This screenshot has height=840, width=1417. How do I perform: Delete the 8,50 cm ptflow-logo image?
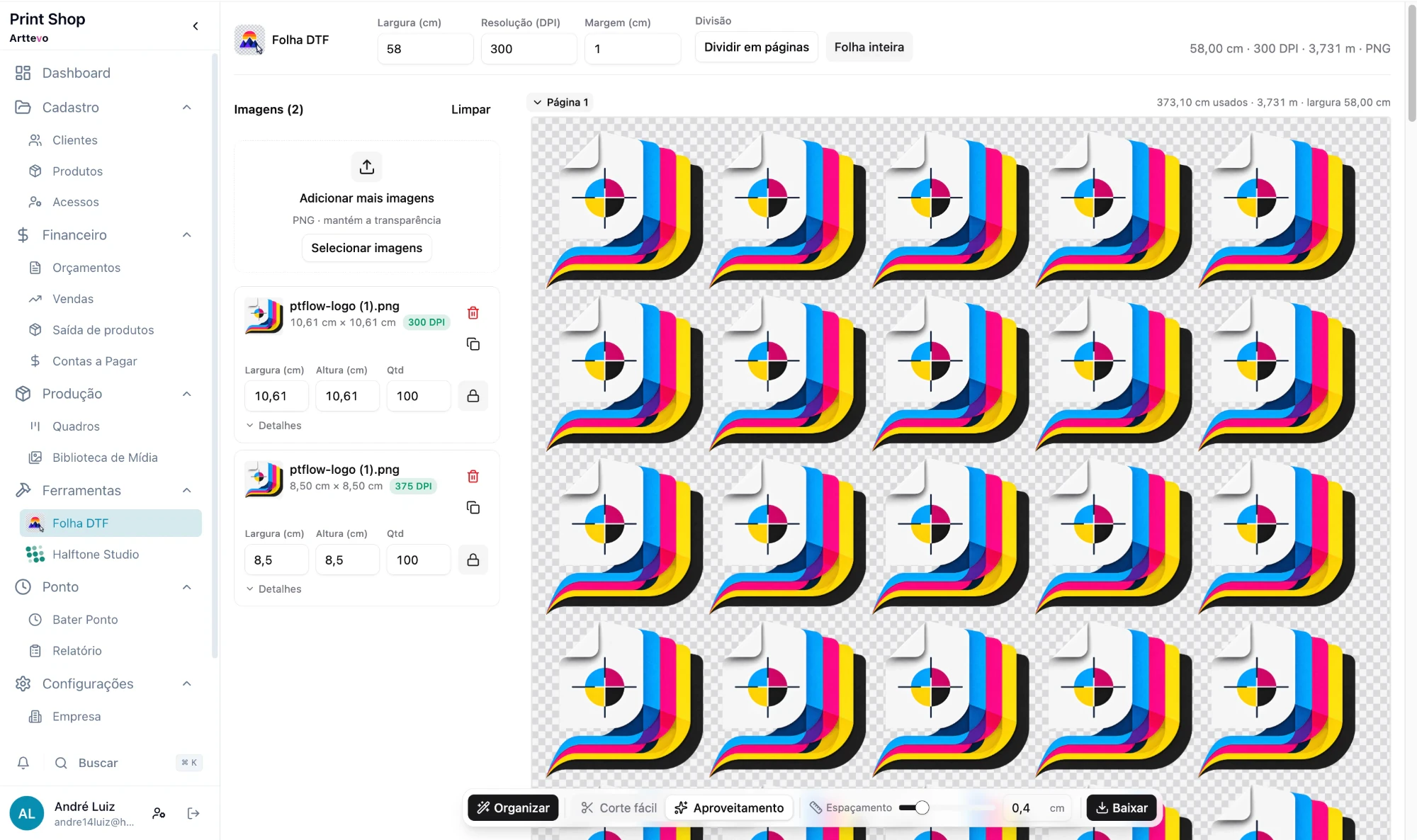[473, 477]
